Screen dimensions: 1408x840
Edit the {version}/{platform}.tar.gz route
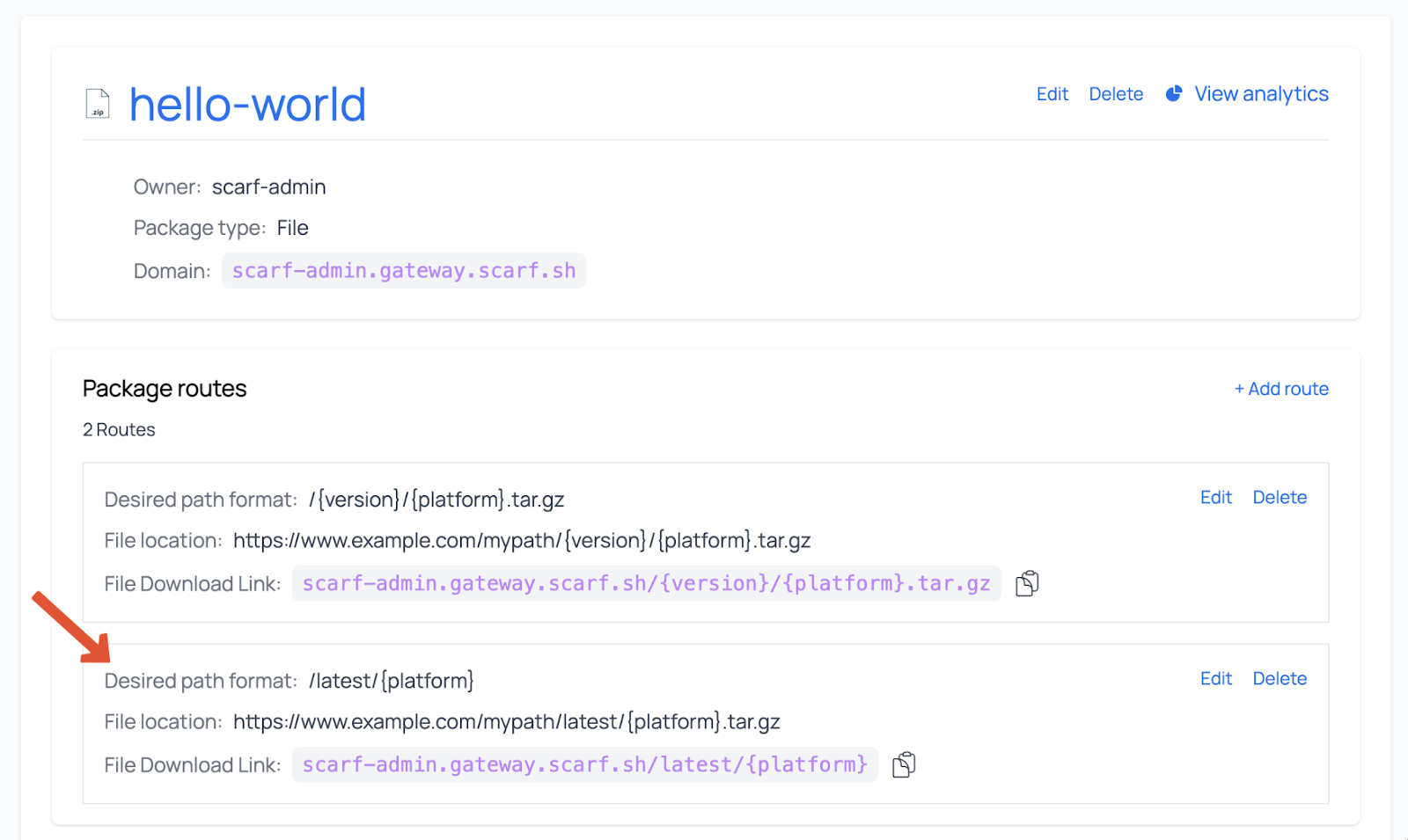point(1215,498)
